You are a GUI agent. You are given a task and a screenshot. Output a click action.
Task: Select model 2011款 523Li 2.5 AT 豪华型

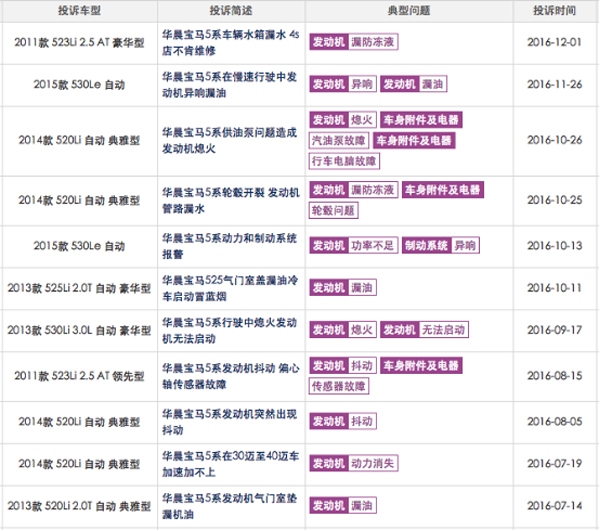click(x=79, y=42)
